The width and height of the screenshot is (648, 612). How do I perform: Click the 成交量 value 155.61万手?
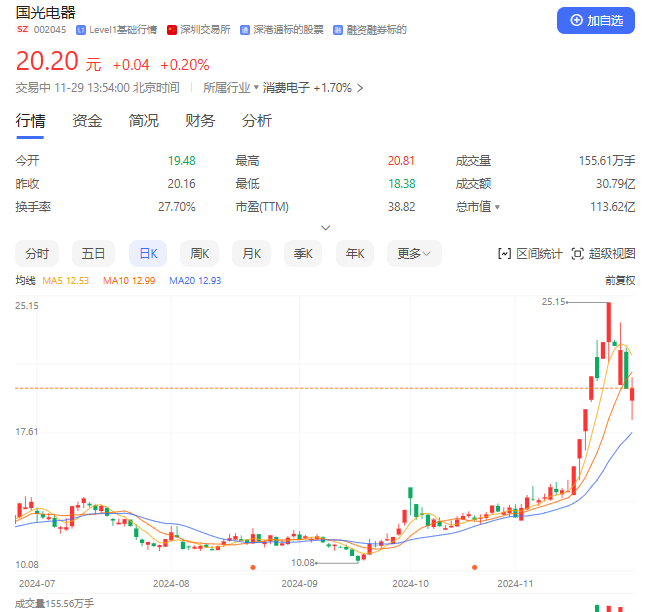607,160
